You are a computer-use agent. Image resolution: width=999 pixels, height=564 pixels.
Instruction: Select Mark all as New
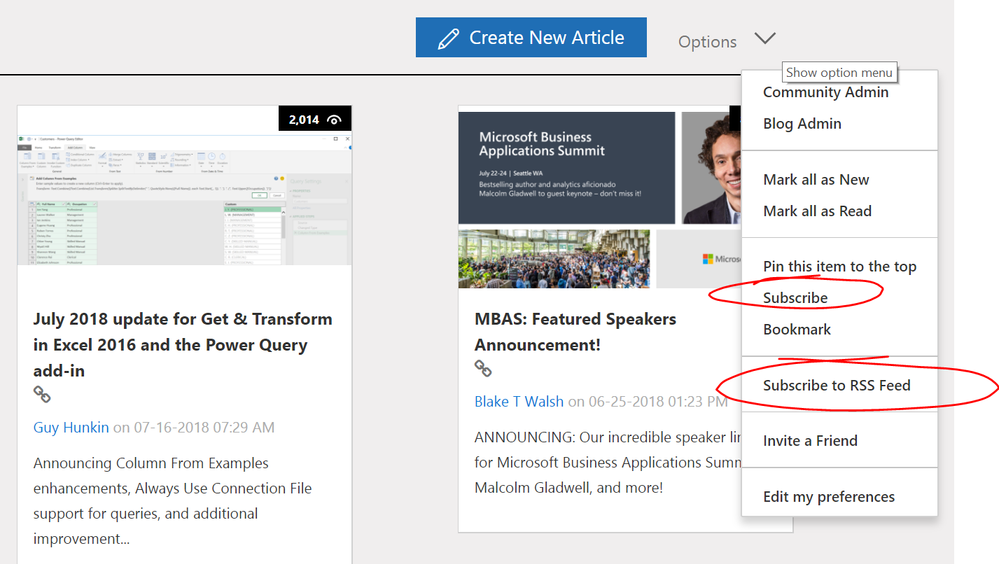point(816,180)
